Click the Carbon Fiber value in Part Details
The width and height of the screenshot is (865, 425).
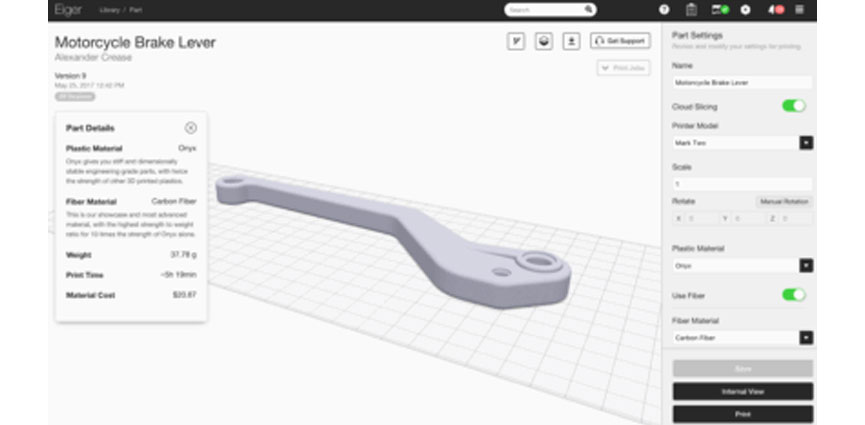(174, 201)
